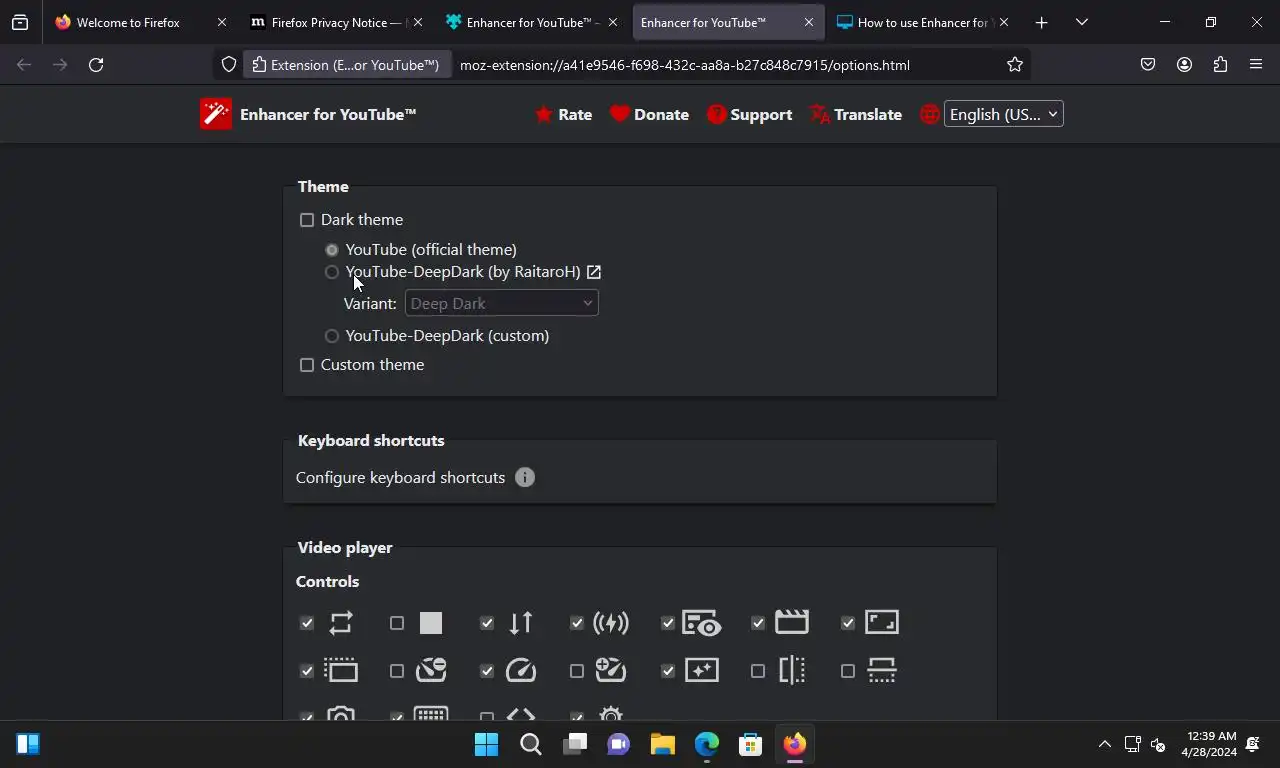Open the Firefox account icon

[x=1184, y=64]
